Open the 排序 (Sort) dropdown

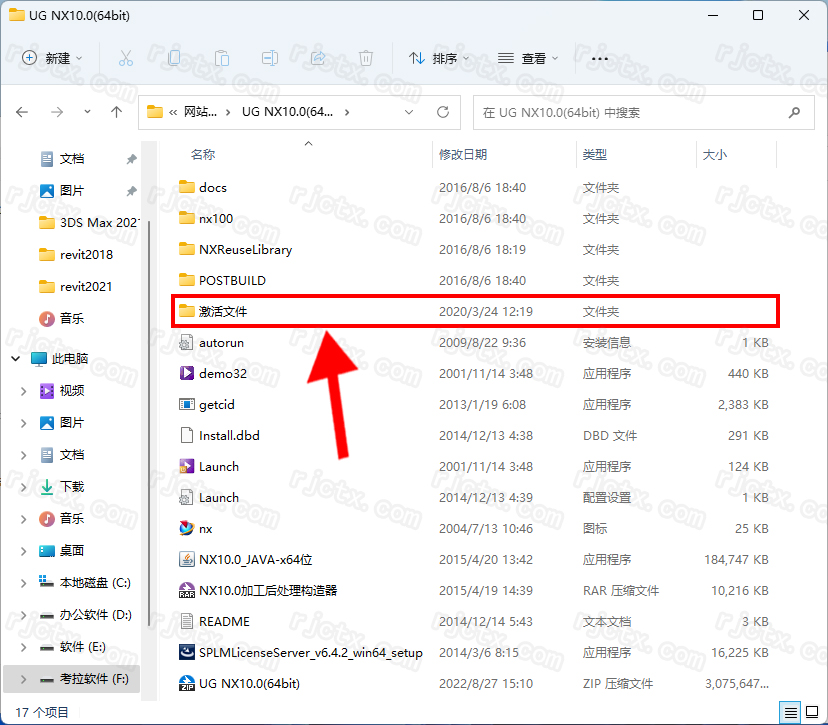pos(439,58)
